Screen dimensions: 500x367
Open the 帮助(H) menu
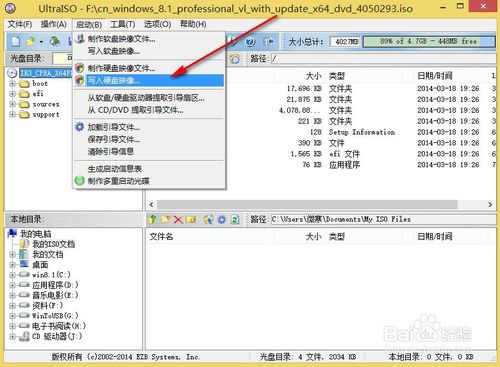[193, 24]
